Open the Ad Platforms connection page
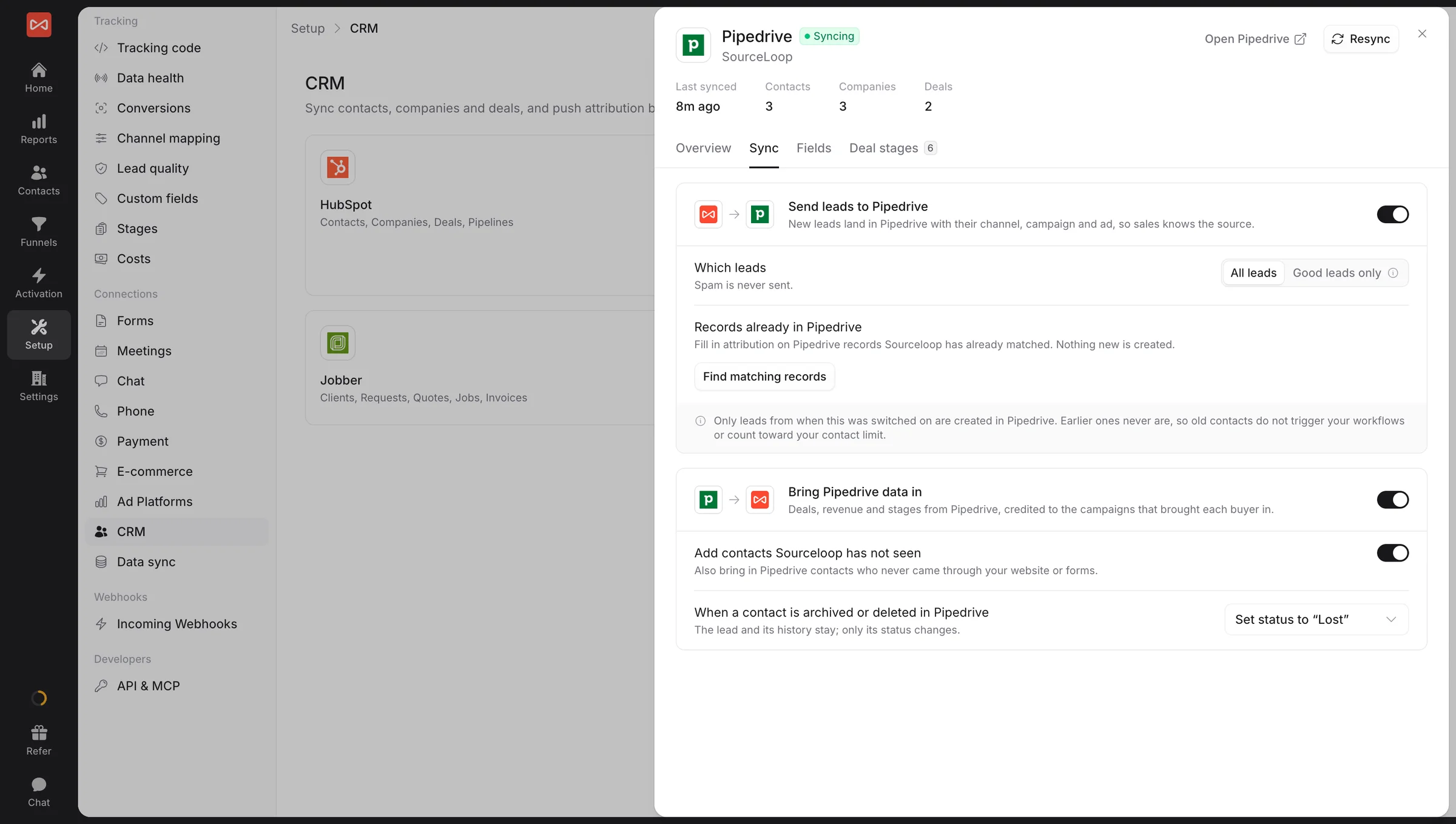This screenshot has width=1456, height=824. coord(177,501)
